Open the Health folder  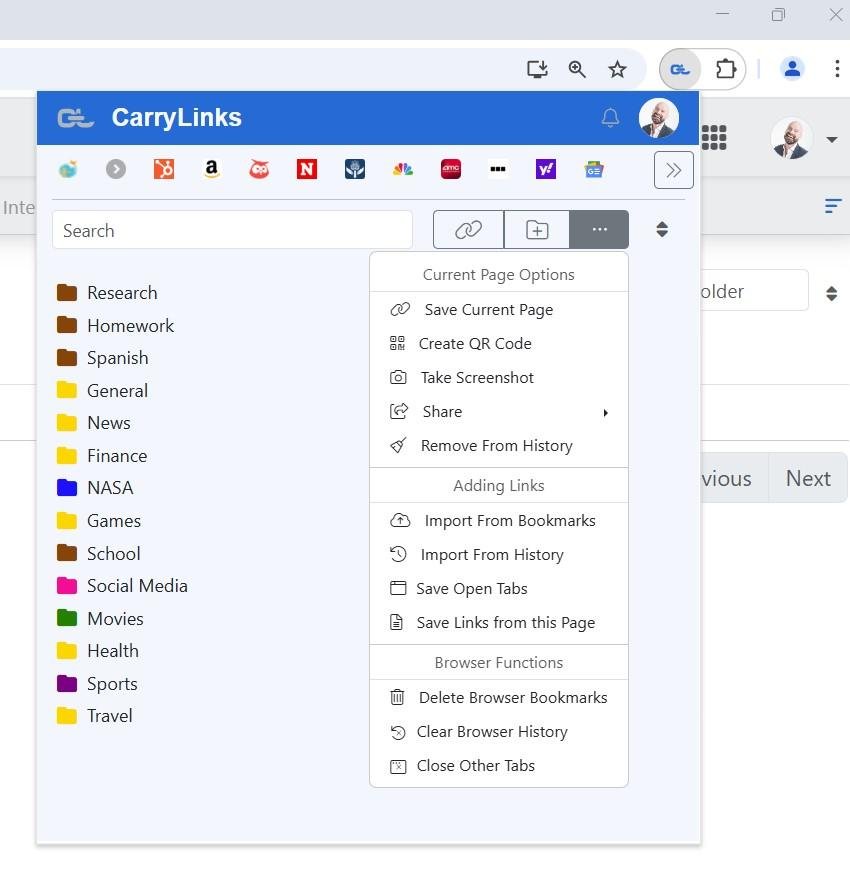(98, 651)
